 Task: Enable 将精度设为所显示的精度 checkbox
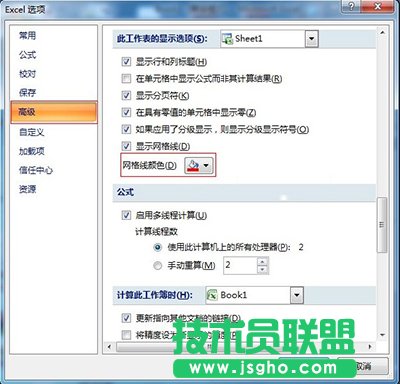coord(126,335)
